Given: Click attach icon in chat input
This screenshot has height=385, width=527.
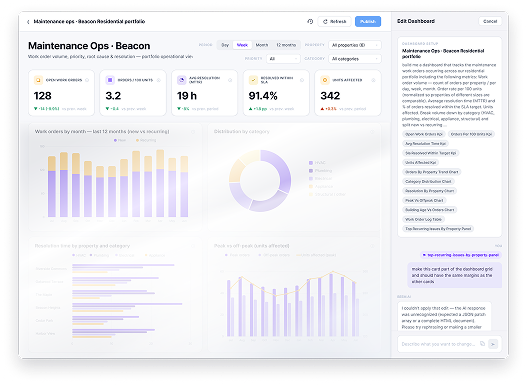Looking at the screenshot, I should [x=482, y=344].
